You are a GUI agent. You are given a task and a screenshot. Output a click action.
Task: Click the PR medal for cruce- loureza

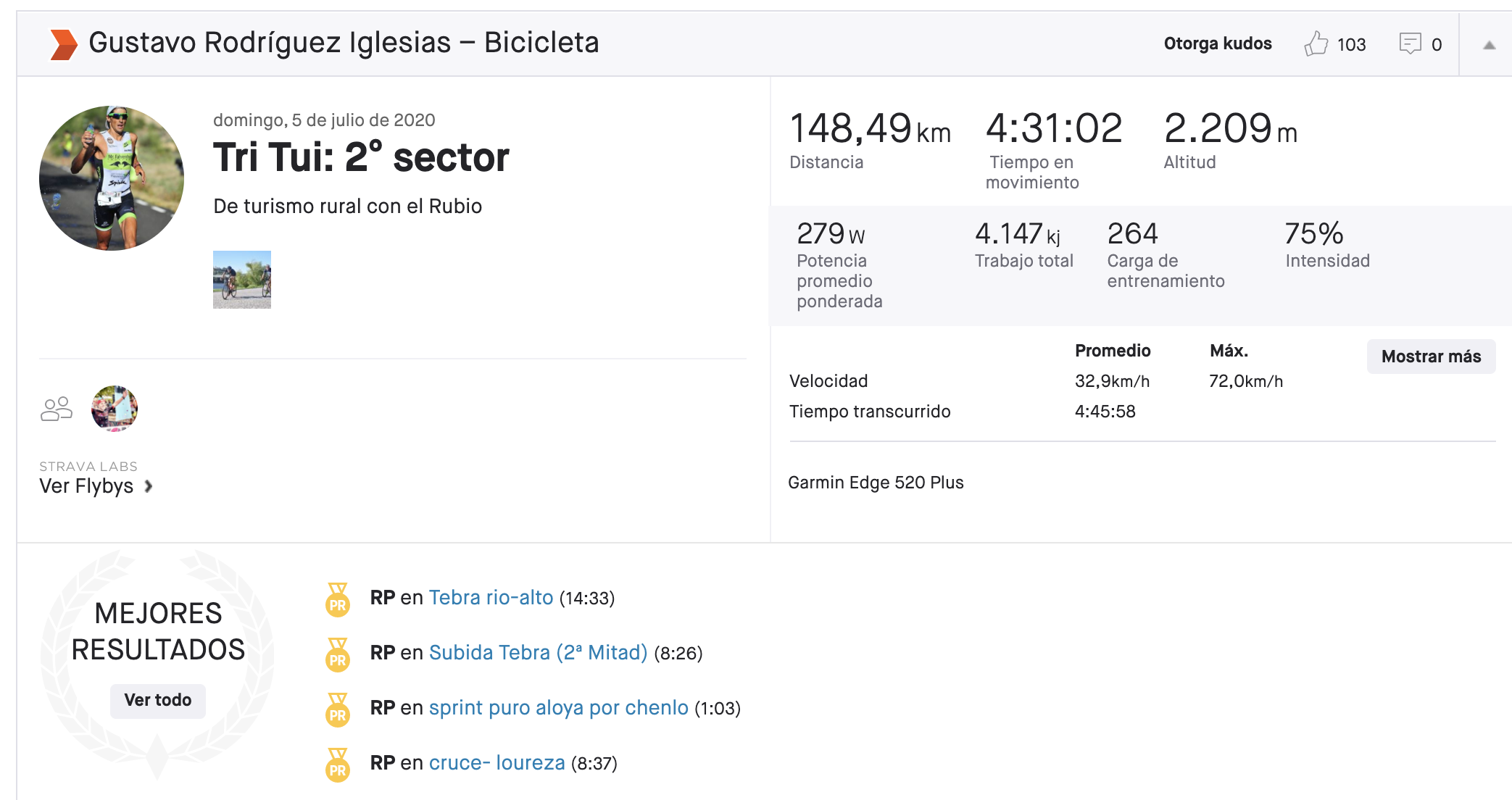pos(338,764)
